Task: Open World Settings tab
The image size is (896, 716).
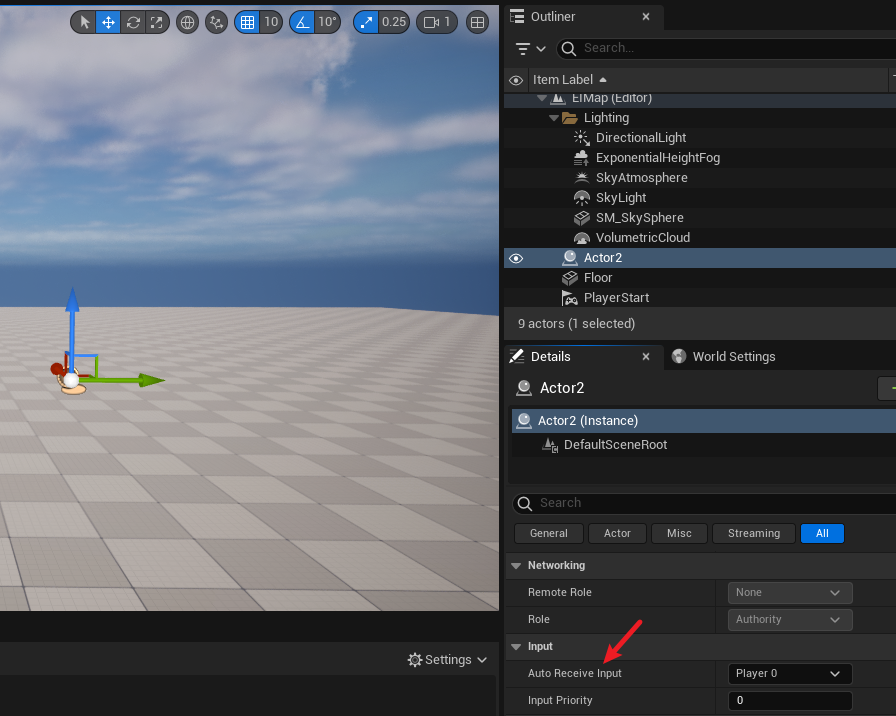Action: click(723, 357)
